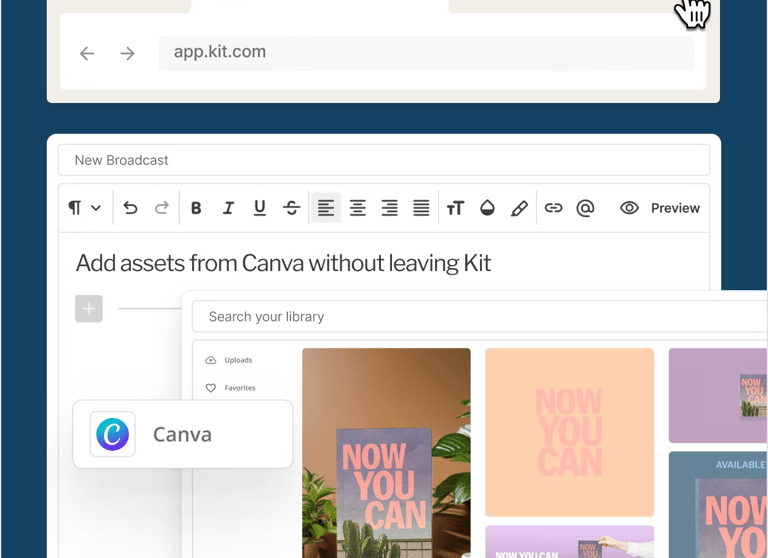Viewport: 768px width, 558px height.
Task: Select the lavender NOW YOU CAN banner thumbnail
Action: (x=569, y=542)
